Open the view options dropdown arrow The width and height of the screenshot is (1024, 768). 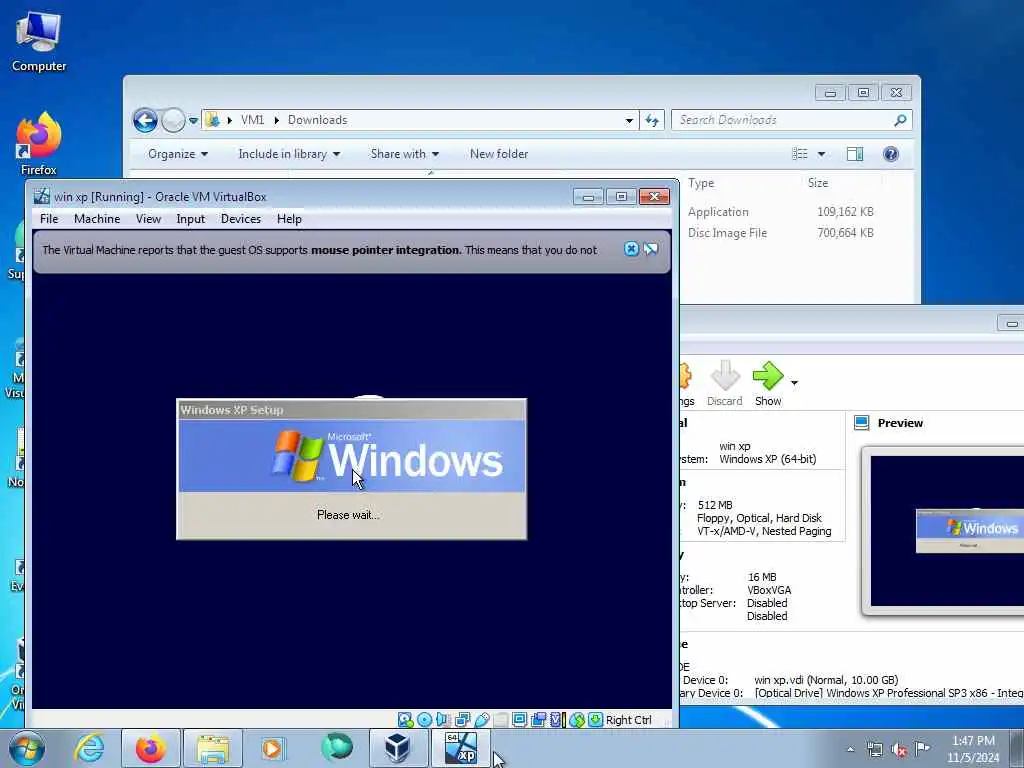click(x=822, y=154)
